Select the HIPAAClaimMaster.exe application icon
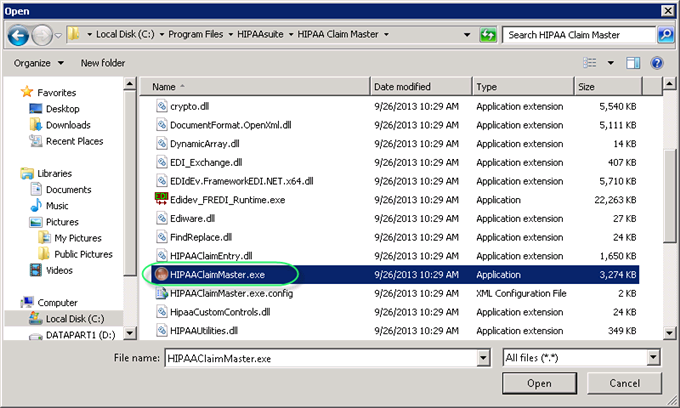 [x=161, y=273]
